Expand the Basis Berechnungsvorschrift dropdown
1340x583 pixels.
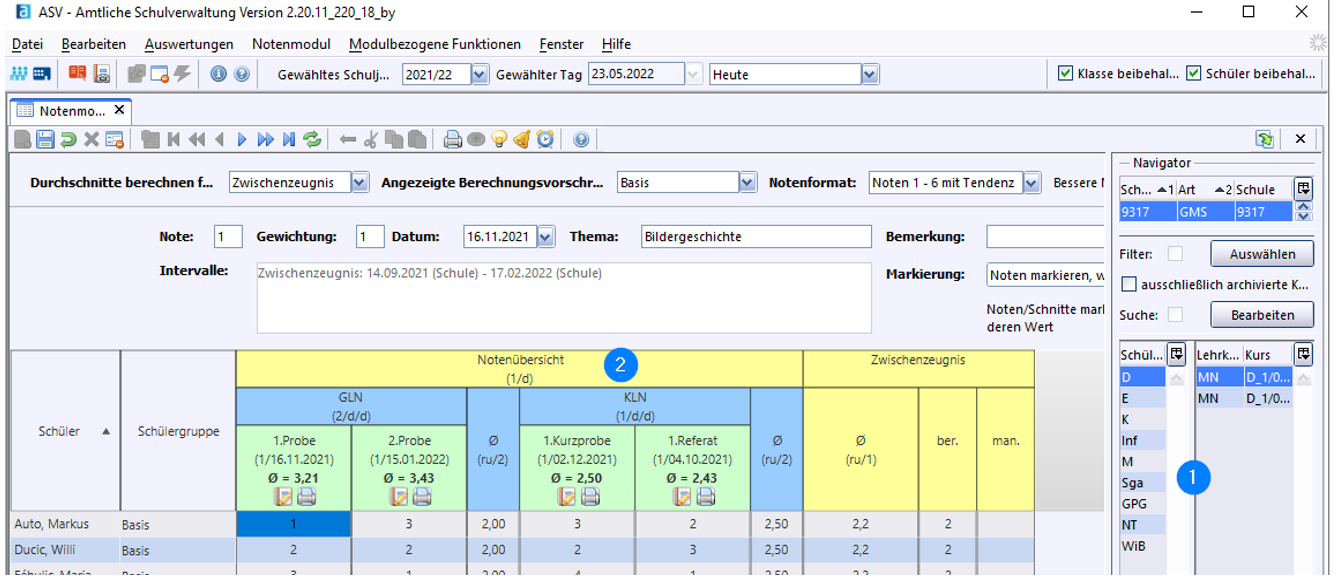point(747,182)
